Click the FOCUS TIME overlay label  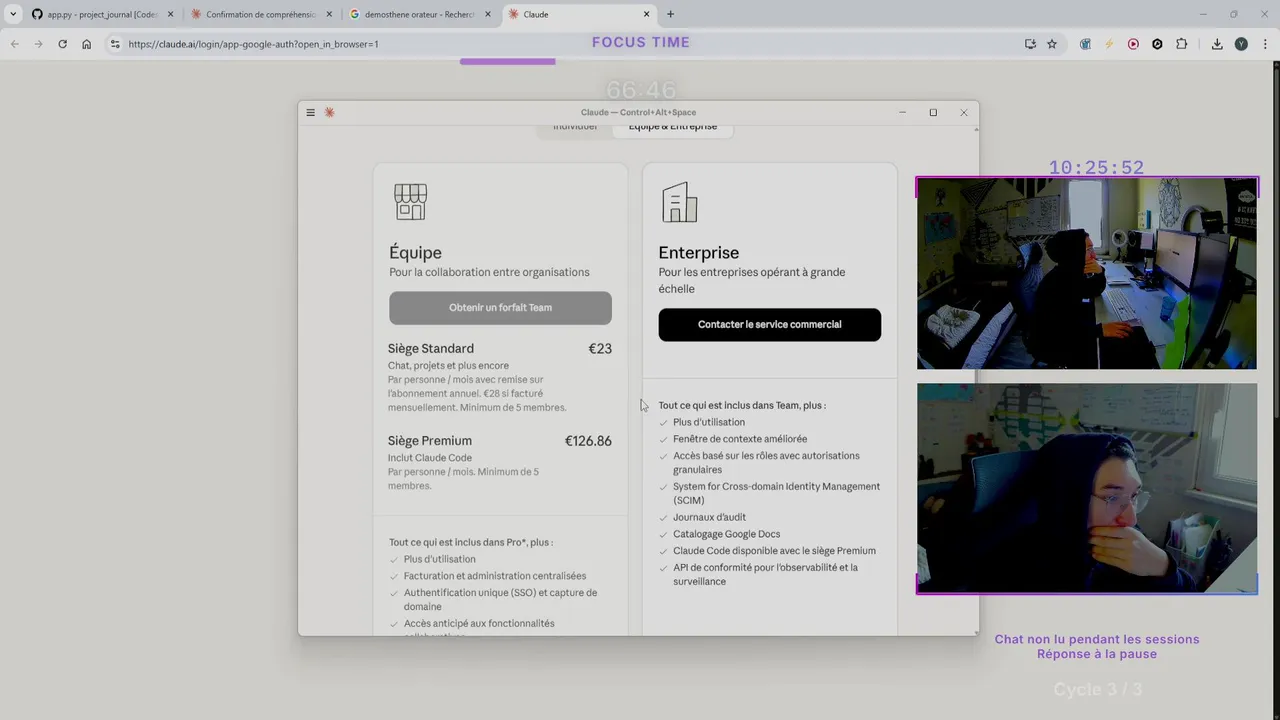click(641, 42)
